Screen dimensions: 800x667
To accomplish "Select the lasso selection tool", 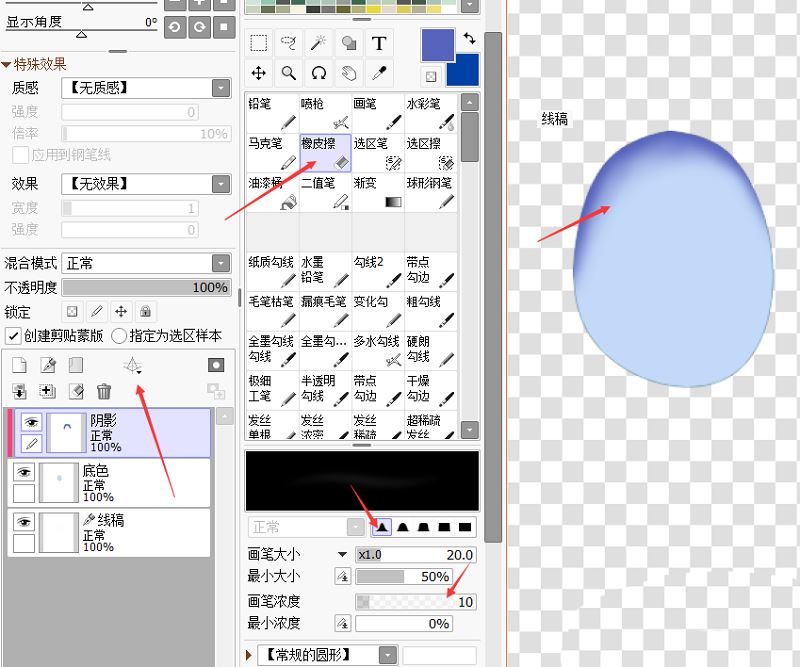I will click(288, 43).
